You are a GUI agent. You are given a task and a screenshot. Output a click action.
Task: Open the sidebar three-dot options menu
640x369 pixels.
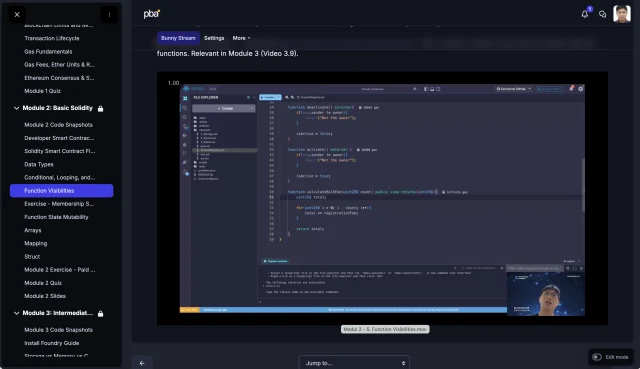click(109, 15)
